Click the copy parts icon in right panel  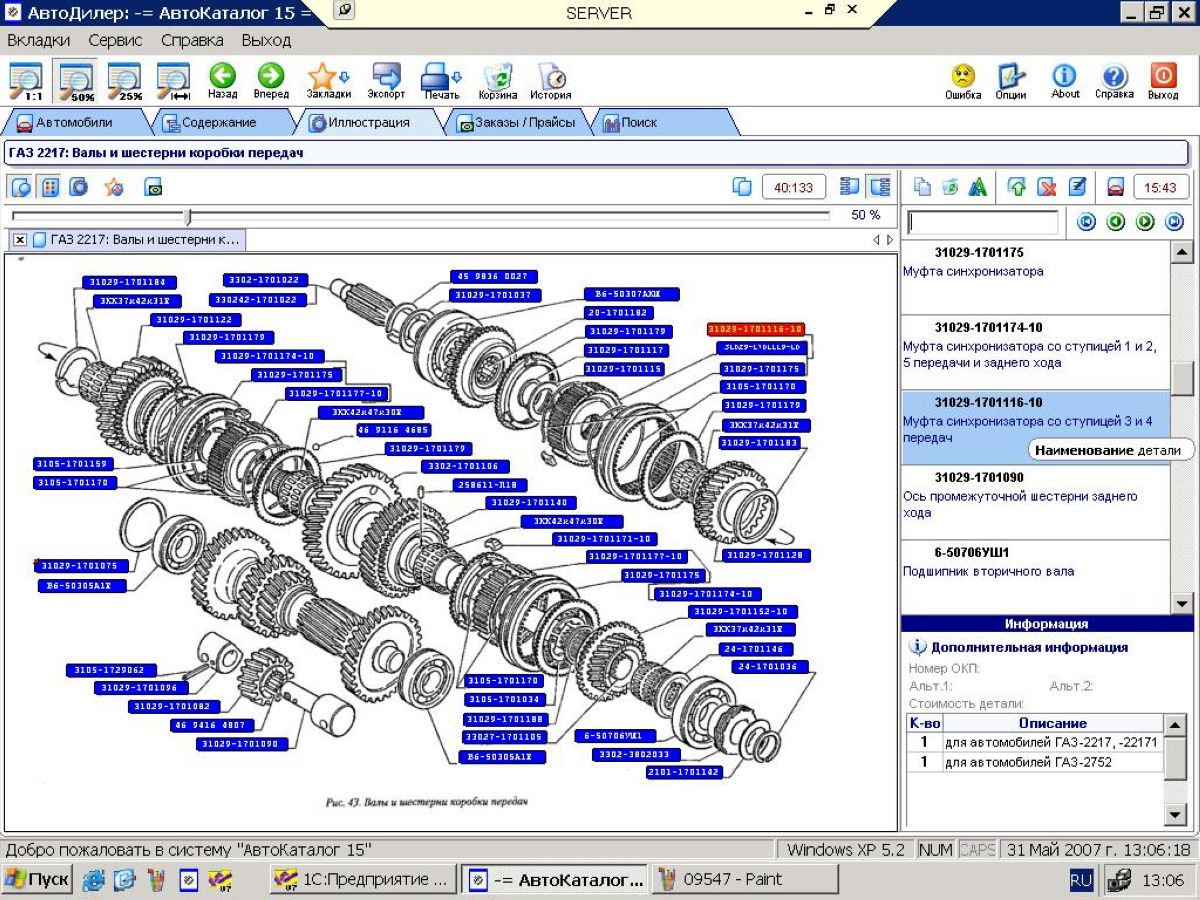(922, 186)
